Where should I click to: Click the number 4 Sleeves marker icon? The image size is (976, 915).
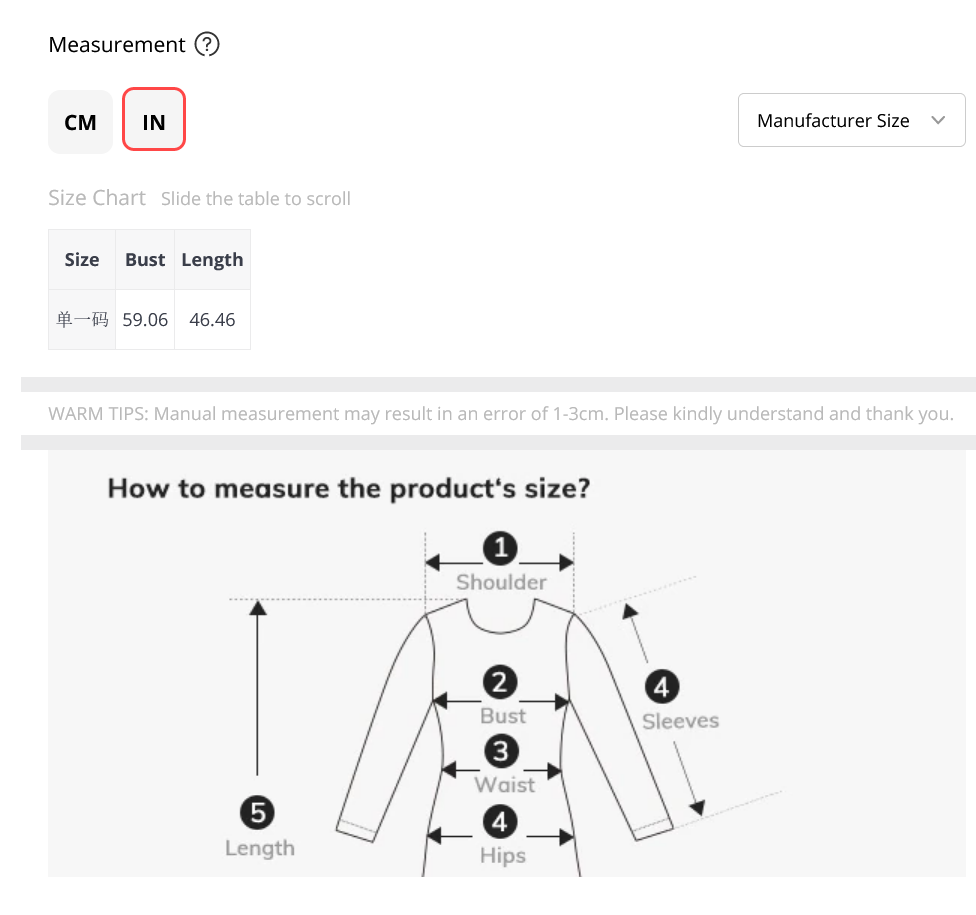(x=662, y=687)
